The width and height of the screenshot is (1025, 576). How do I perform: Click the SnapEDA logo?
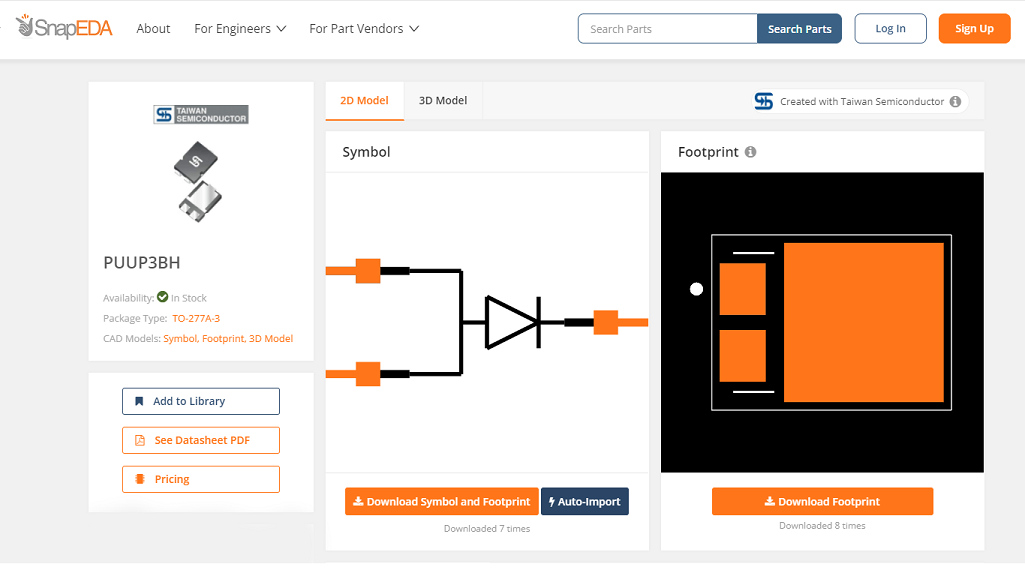64,27
